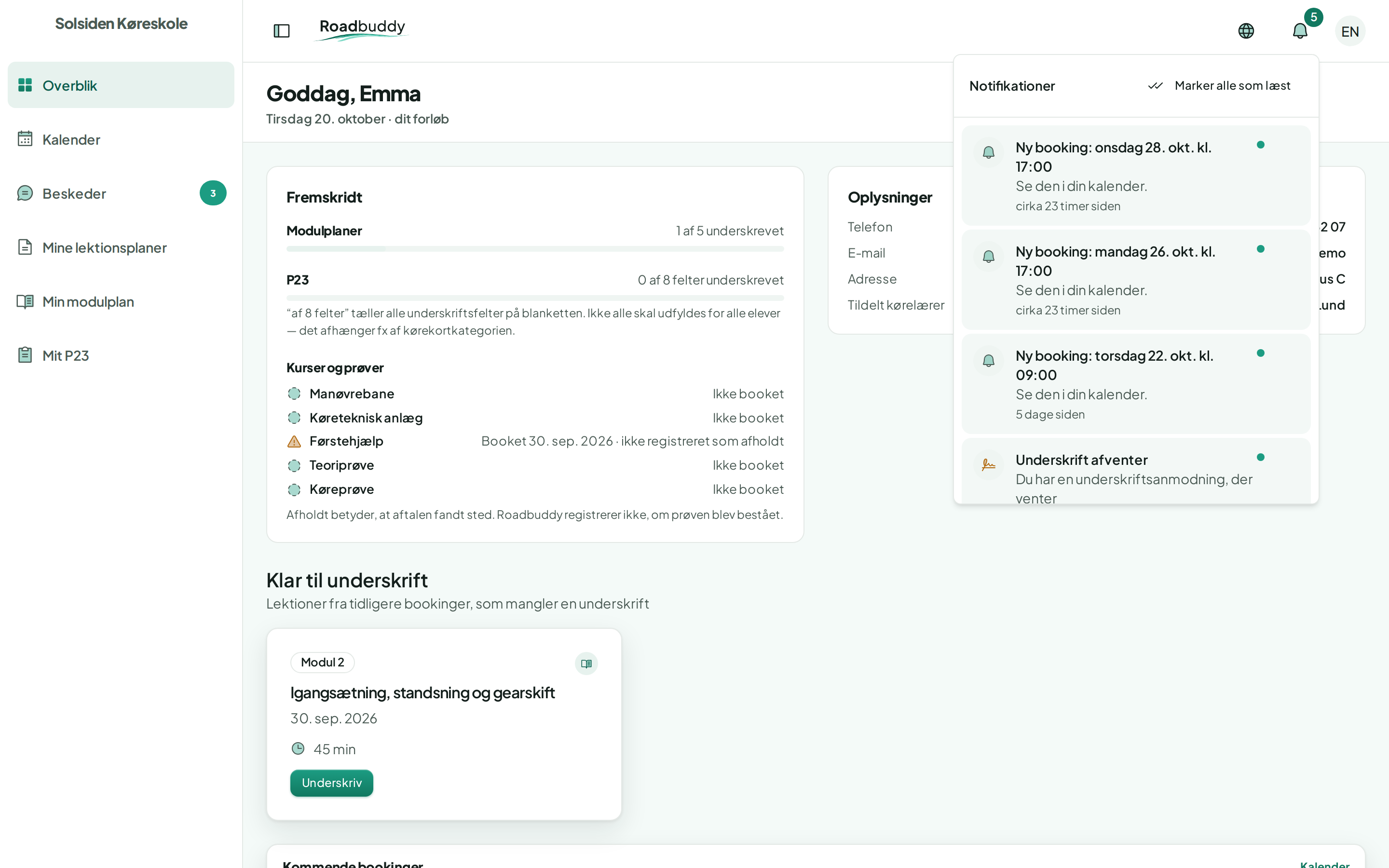
Task: Click the Manøvrebane status circle icon
Action: coord(294,394)
